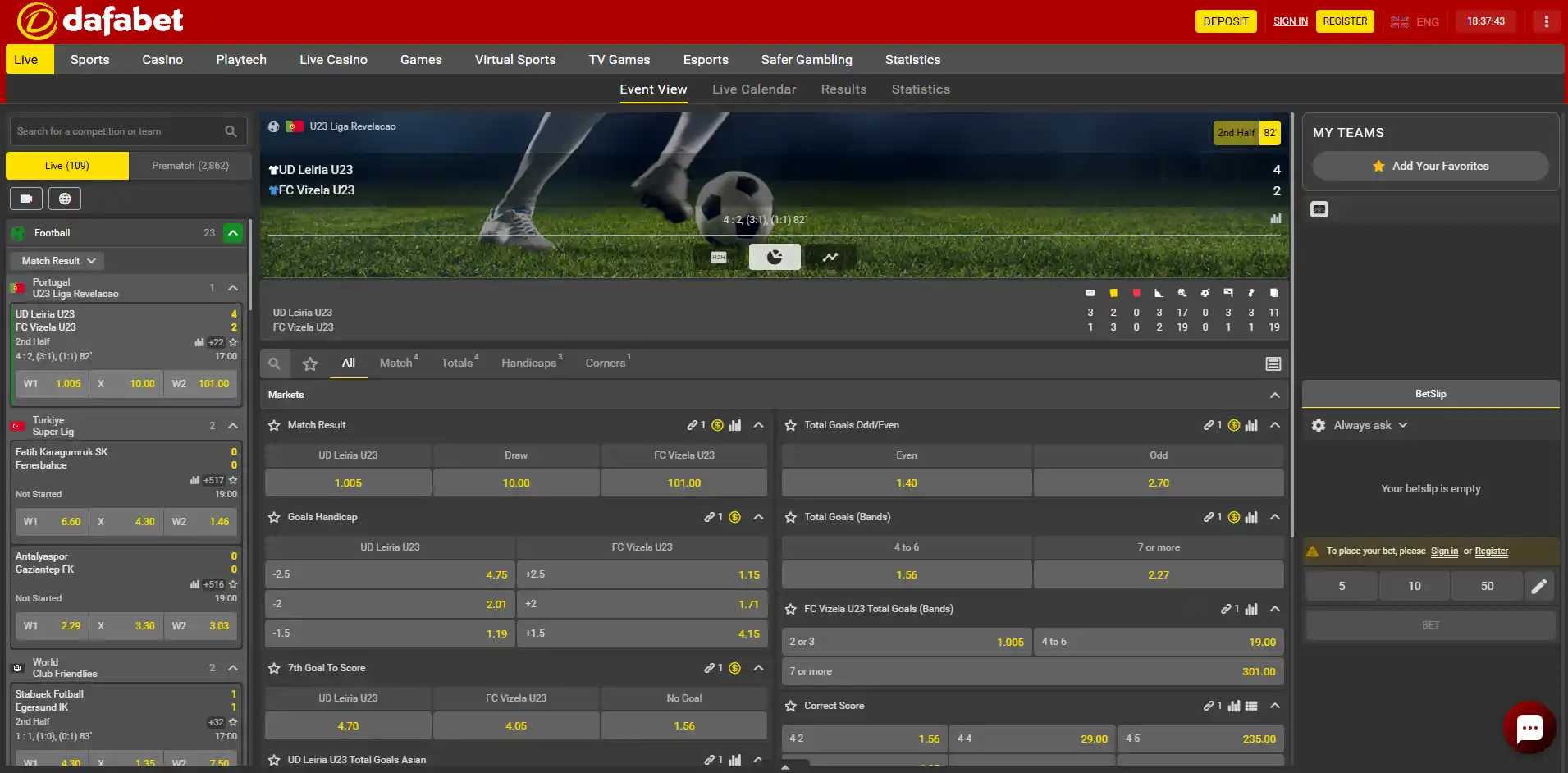1568x773 pixels.
Task: Select the pie chart statistics view
Action: tap(775, 257)
